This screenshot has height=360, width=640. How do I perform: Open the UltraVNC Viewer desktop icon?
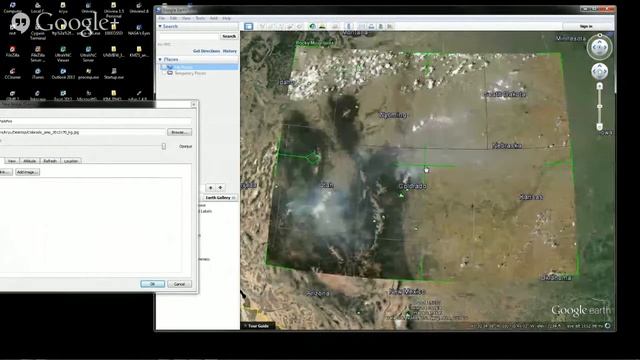(63, 53)
